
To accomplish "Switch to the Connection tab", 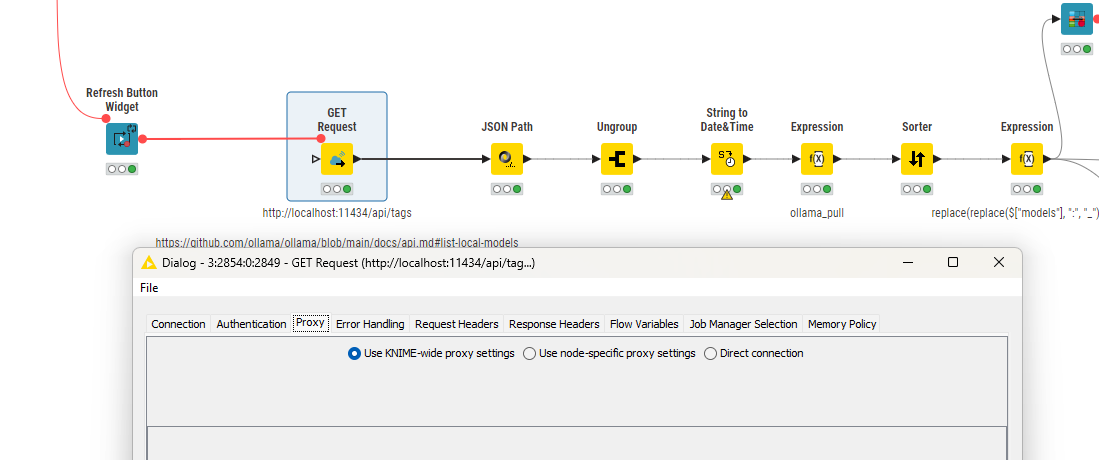I will tap(179, 324).
